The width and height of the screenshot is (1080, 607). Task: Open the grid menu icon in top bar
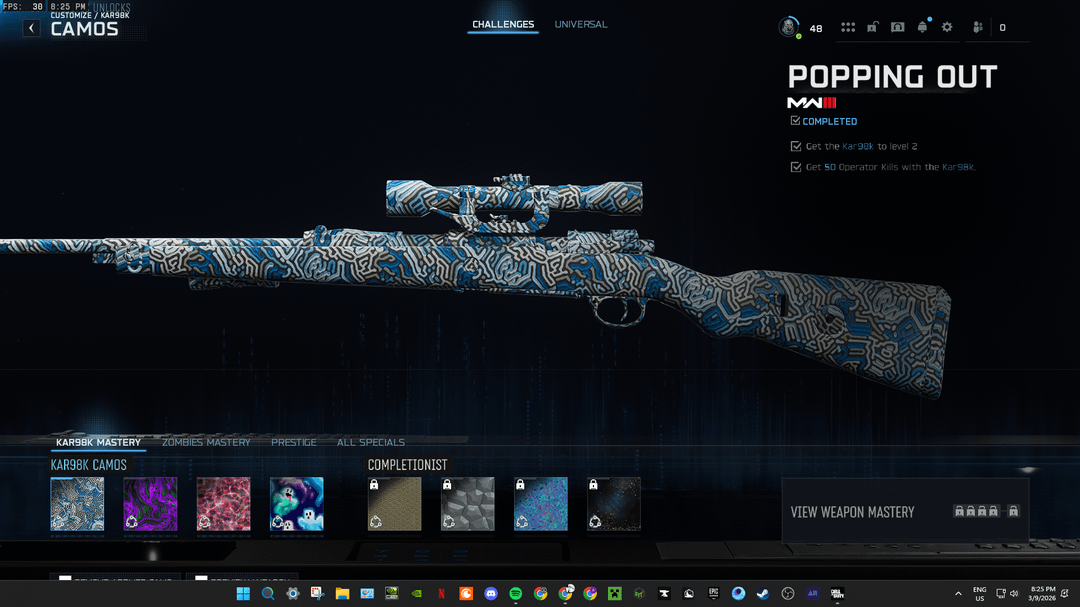pyautogui.click(x=848, y=28)
